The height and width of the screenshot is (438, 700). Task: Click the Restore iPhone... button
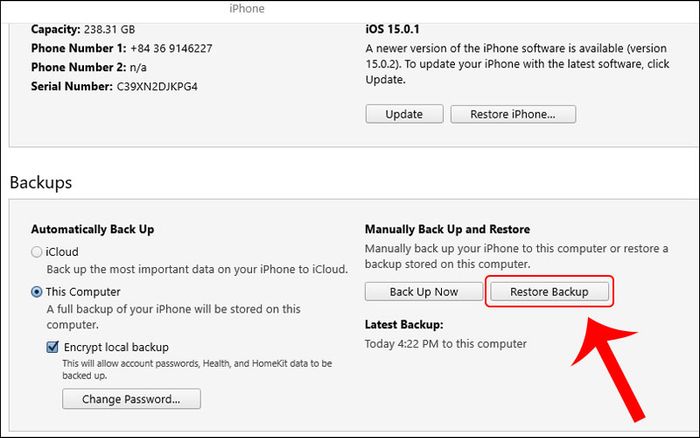click(513, 114)
